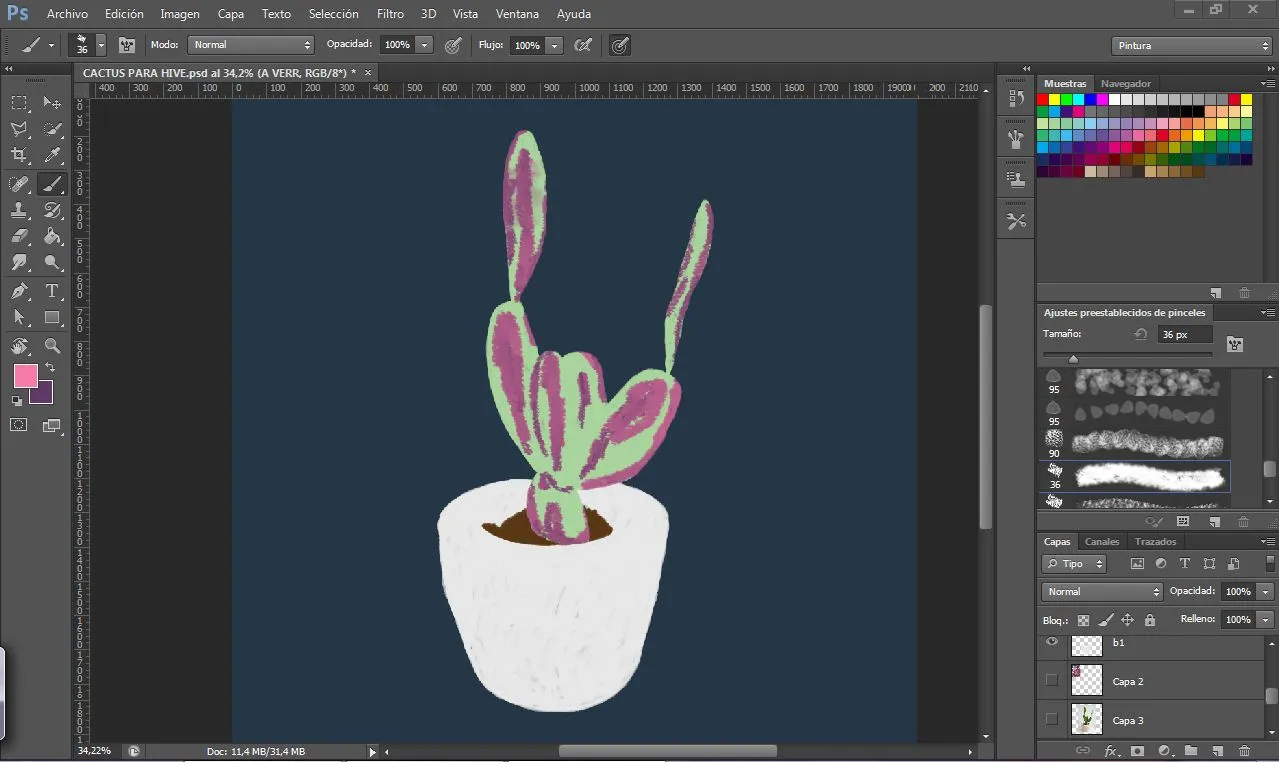Open the Archivo menu
Image resolution: width=1279 pixels, height=762 pixels.
tap(67, 14)
